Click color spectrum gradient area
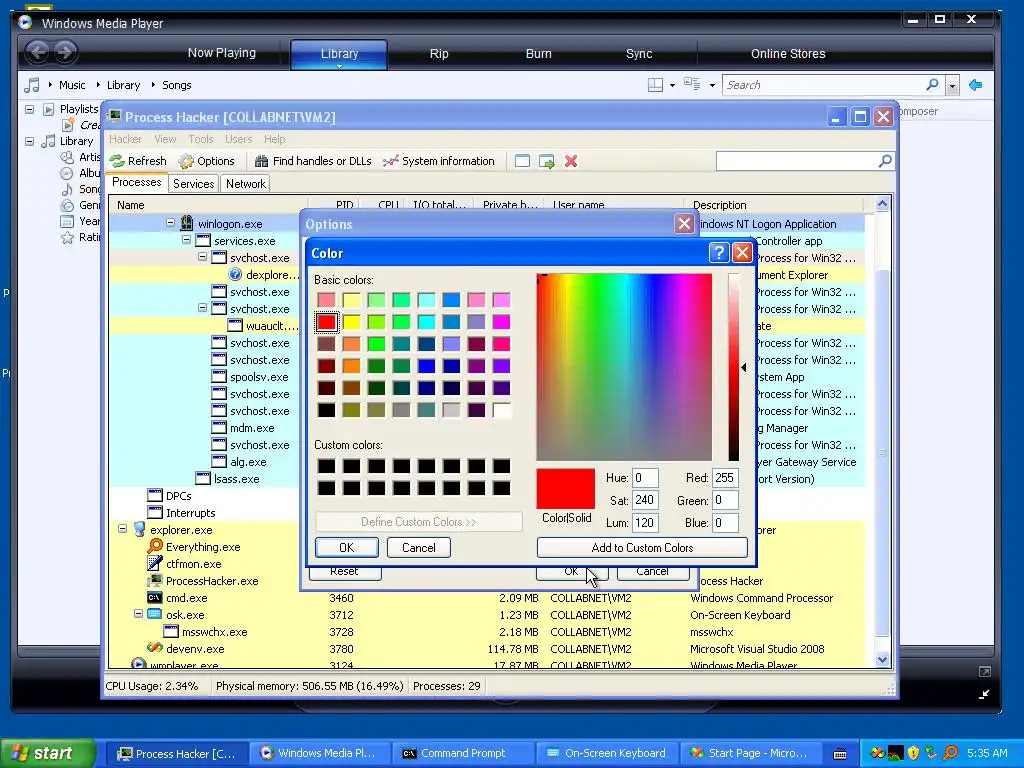1024x768 pixels. click(624, 367)
